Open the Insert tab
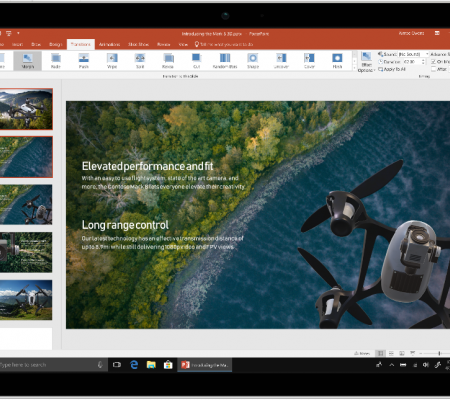 (x=17, y=44)
